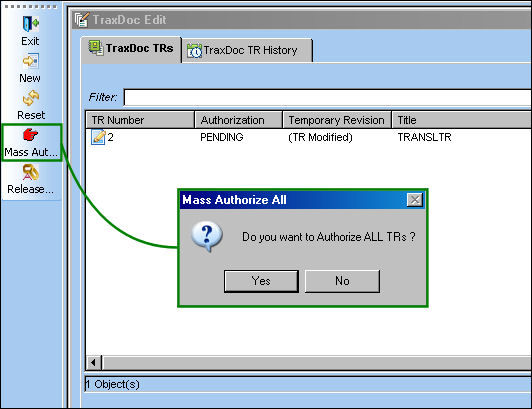
Task: Click the TRANSLTR title cell
Action: point(424,137)
